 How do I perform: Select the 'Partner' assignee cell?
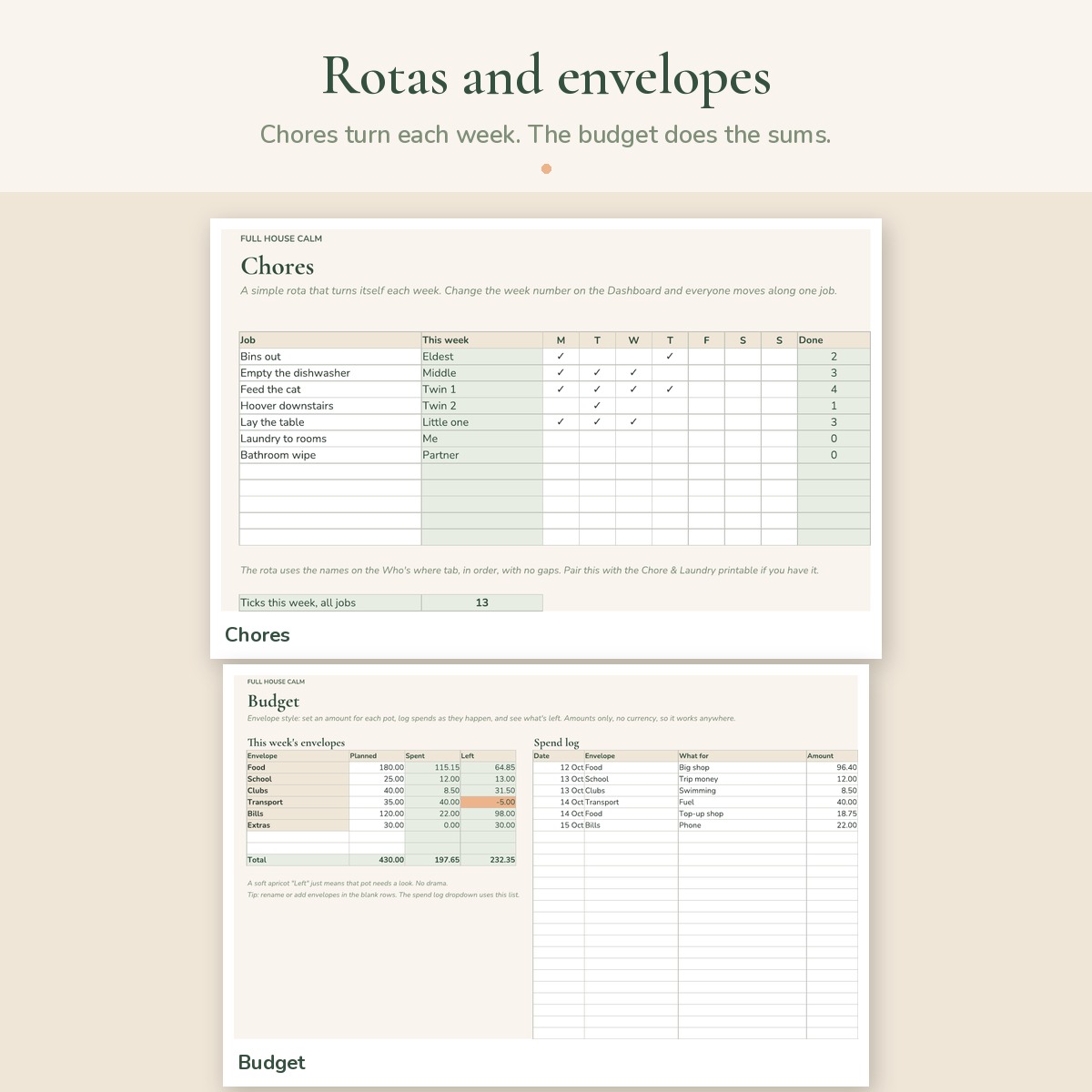(x=482, y=455)
